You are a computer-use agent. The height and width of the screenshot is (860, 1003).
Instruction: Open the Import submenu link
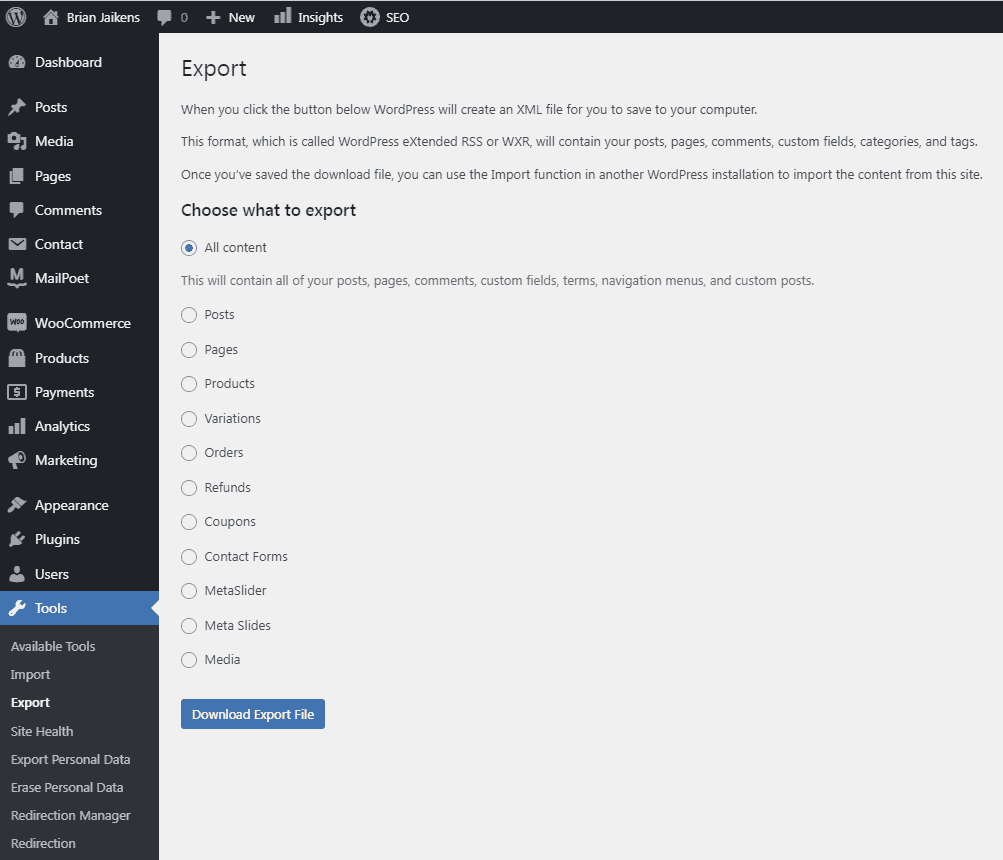pos(30,674)
